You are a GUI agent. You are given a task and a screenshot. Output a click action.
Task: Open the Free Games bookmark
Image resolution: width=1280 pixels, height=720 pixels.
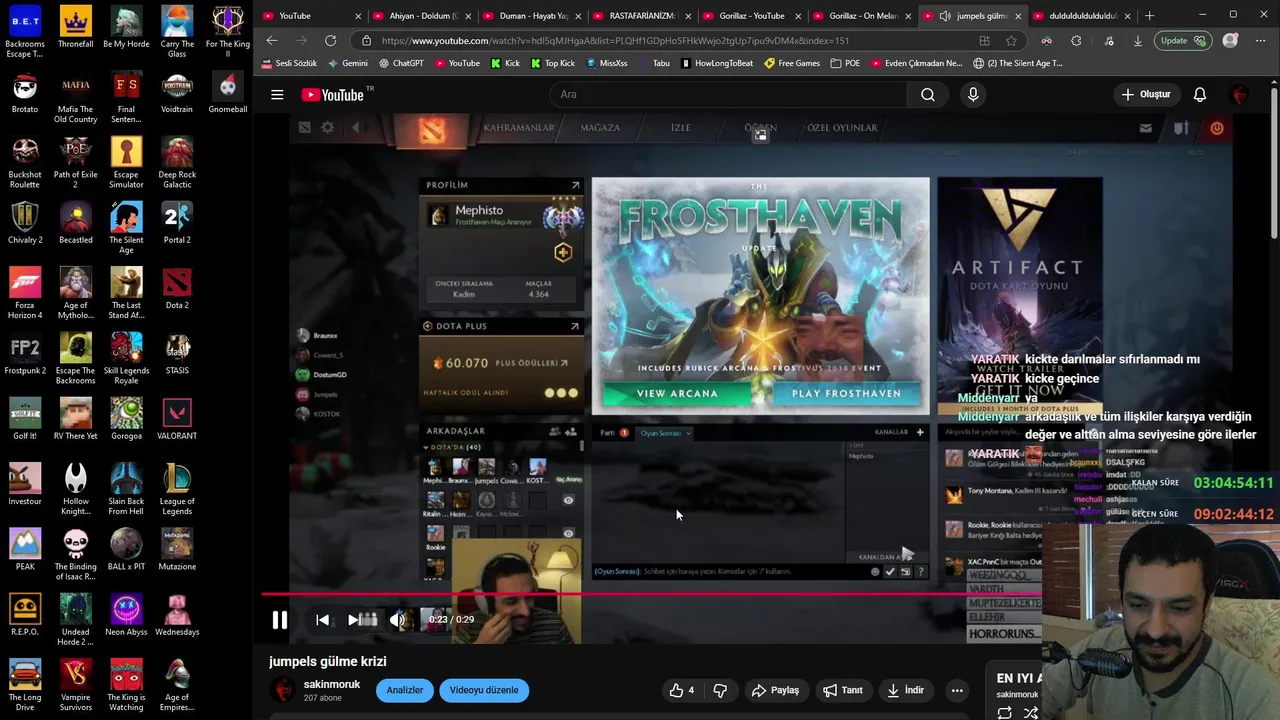pyautogui.click(x=791, y=63)
